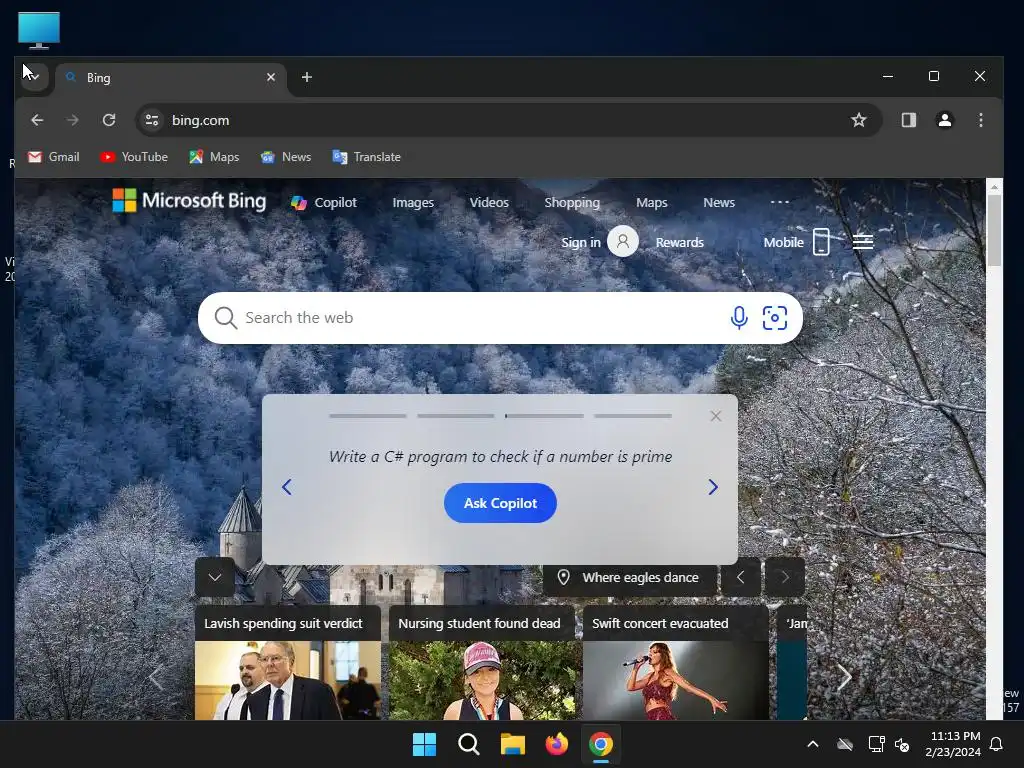Click the Microsoft Bing logo
1024x768 pixels.
(189, 200)
